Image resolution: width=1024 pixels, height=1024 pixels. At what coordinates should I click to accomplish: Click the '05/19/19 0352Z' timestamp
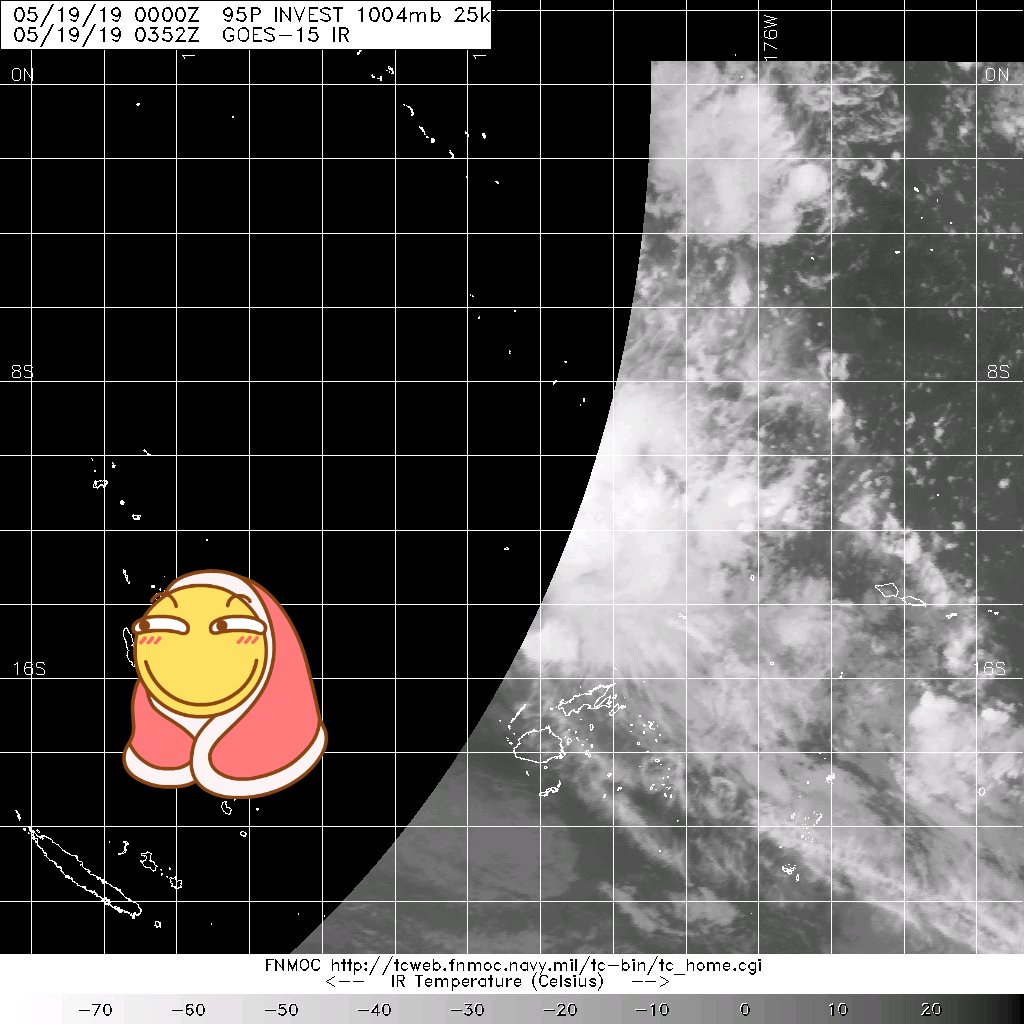(x=106, y=35)
